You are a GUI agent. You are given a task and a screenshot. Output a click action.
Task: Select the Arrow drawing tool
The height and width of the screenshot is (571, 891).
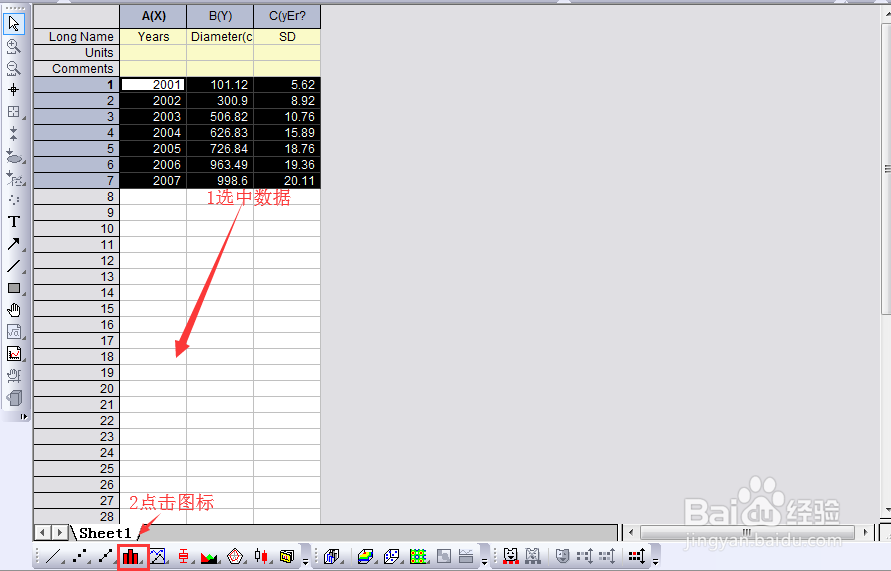14,244
